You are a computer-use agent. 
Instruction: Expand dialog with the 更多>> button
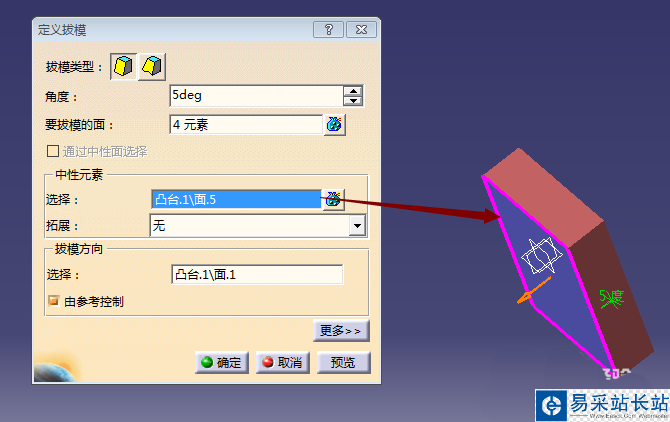[341, 331]
